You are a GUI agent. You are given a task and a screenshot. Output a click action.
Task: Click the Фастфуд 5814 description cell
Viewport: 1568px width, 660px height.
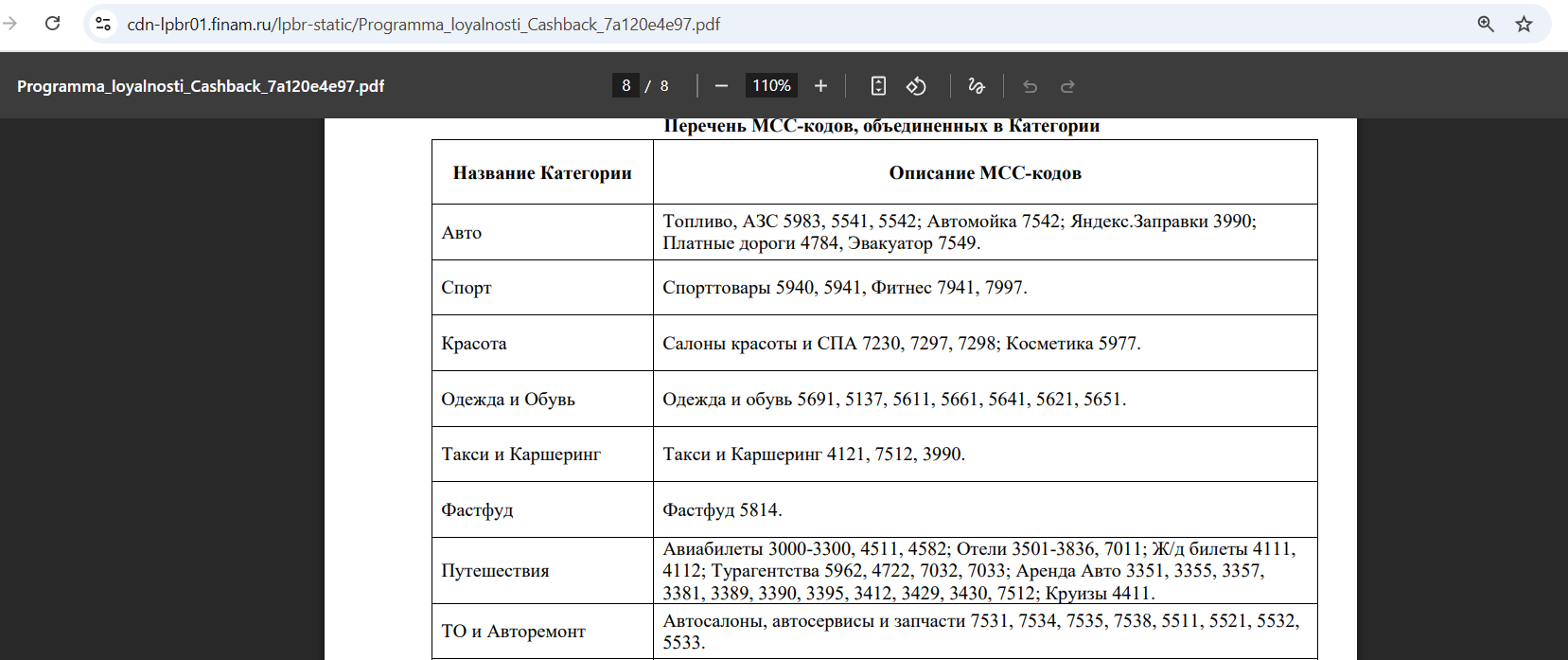tap(985, 509)
